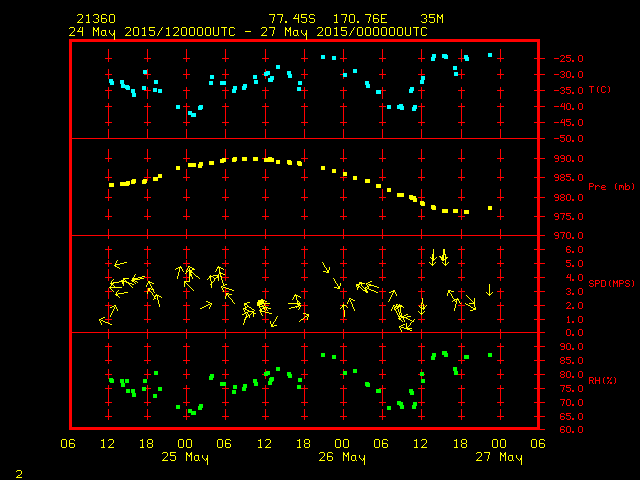Click the 990.0 pressure tick label
The height and width of the screenshot is (480, 640).
coord(568,158)
